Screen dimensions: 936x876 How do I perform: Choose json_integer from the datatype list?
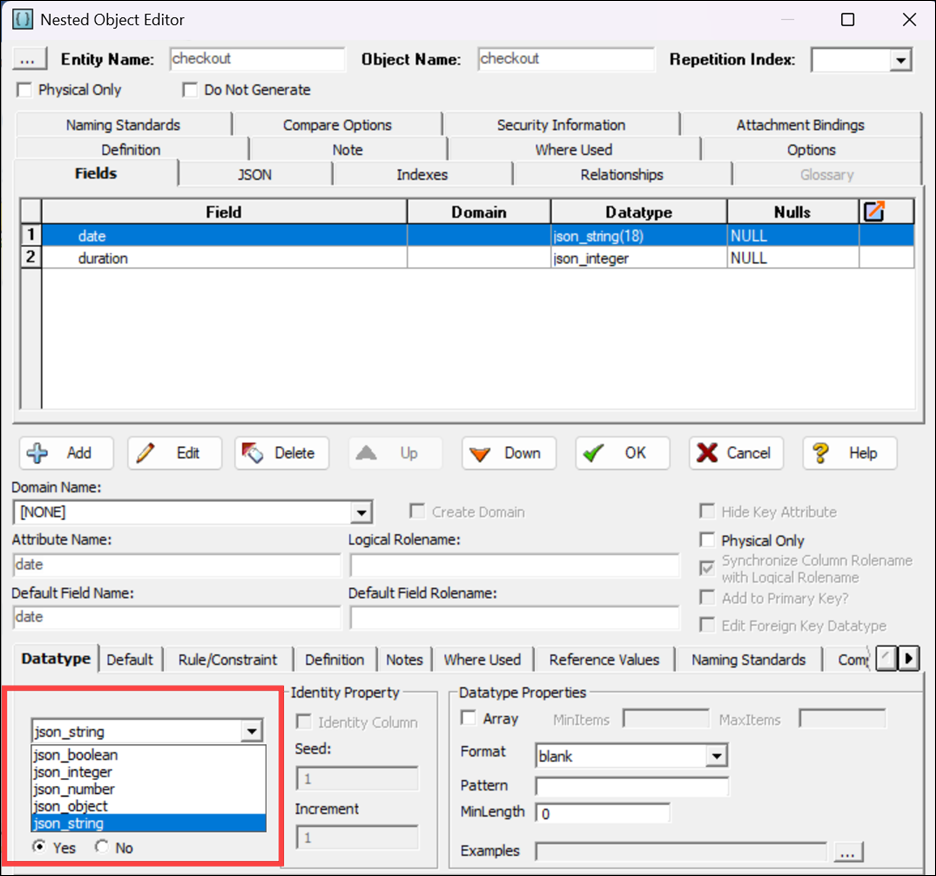click(x=73, y=772)
